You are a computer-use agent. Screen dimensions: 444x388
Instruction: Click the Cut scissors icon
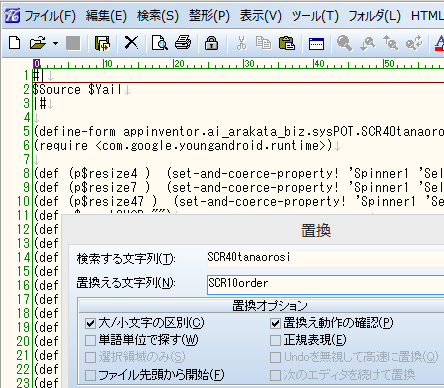241,43
